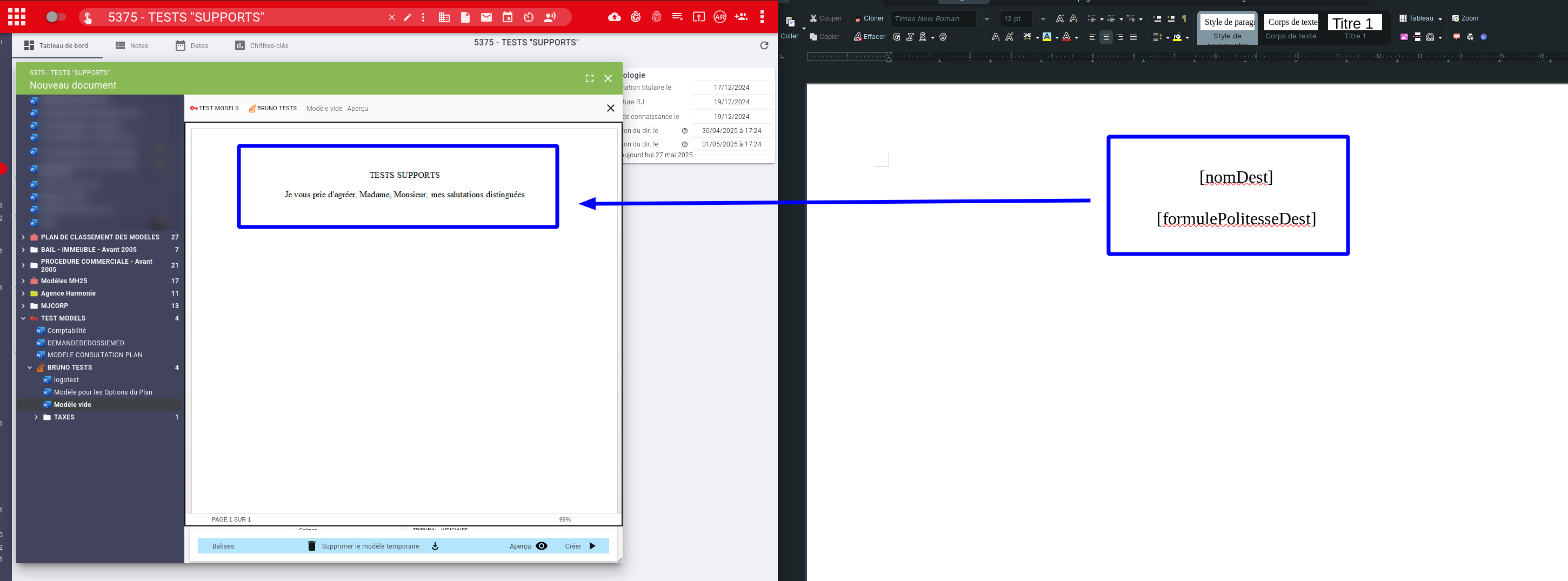
Task: Toggle center alignment
Action: pos(1106,37)
